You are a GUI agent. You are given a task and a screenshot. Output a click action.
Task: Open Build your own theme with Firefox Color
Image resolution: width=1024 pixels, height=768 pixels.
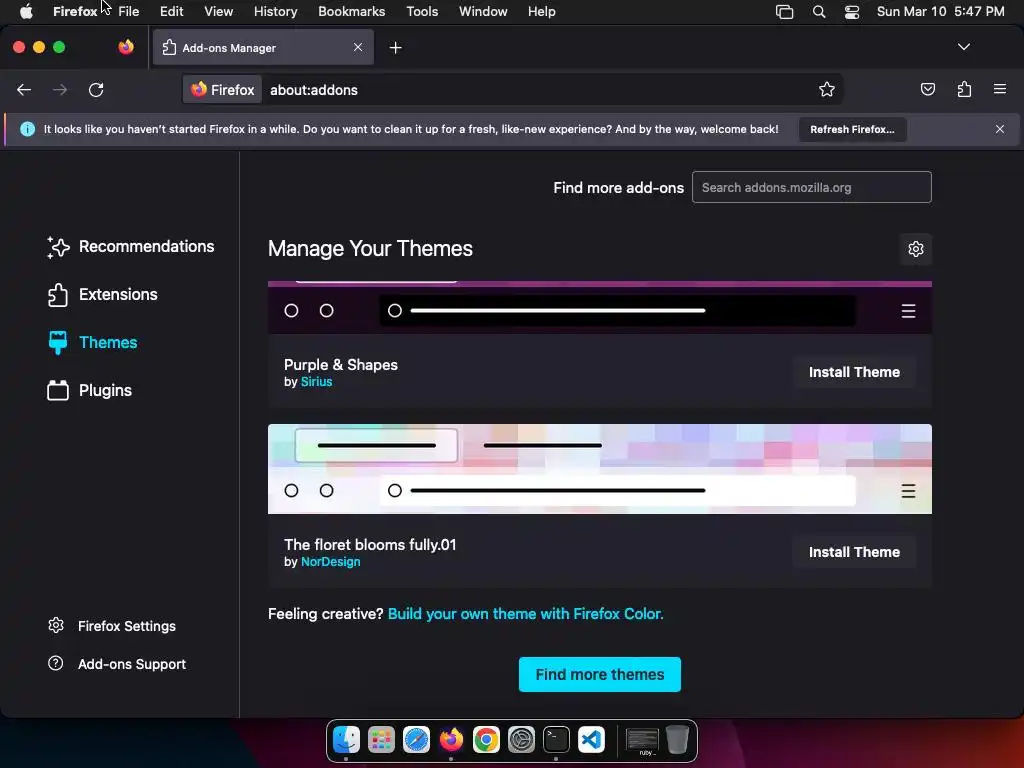point(525,614)
